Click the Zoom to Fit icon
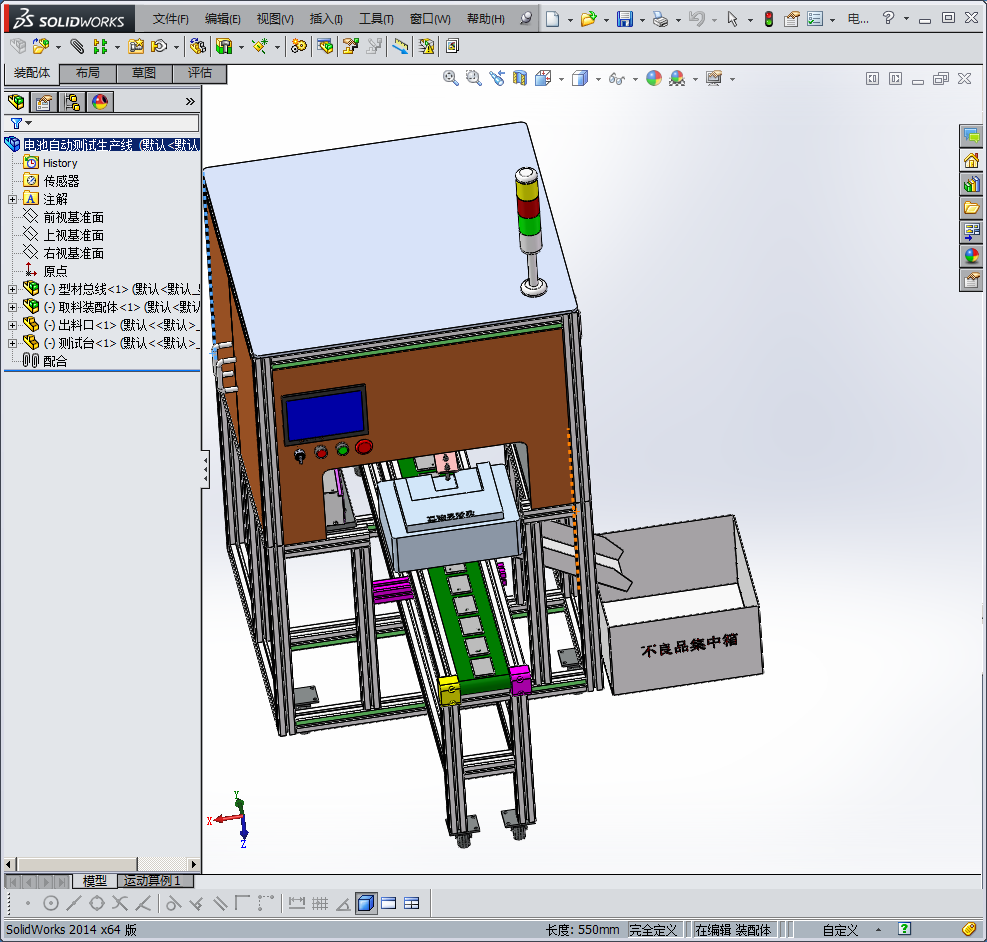Screen dimensions: 987x942 pos(451,78)
